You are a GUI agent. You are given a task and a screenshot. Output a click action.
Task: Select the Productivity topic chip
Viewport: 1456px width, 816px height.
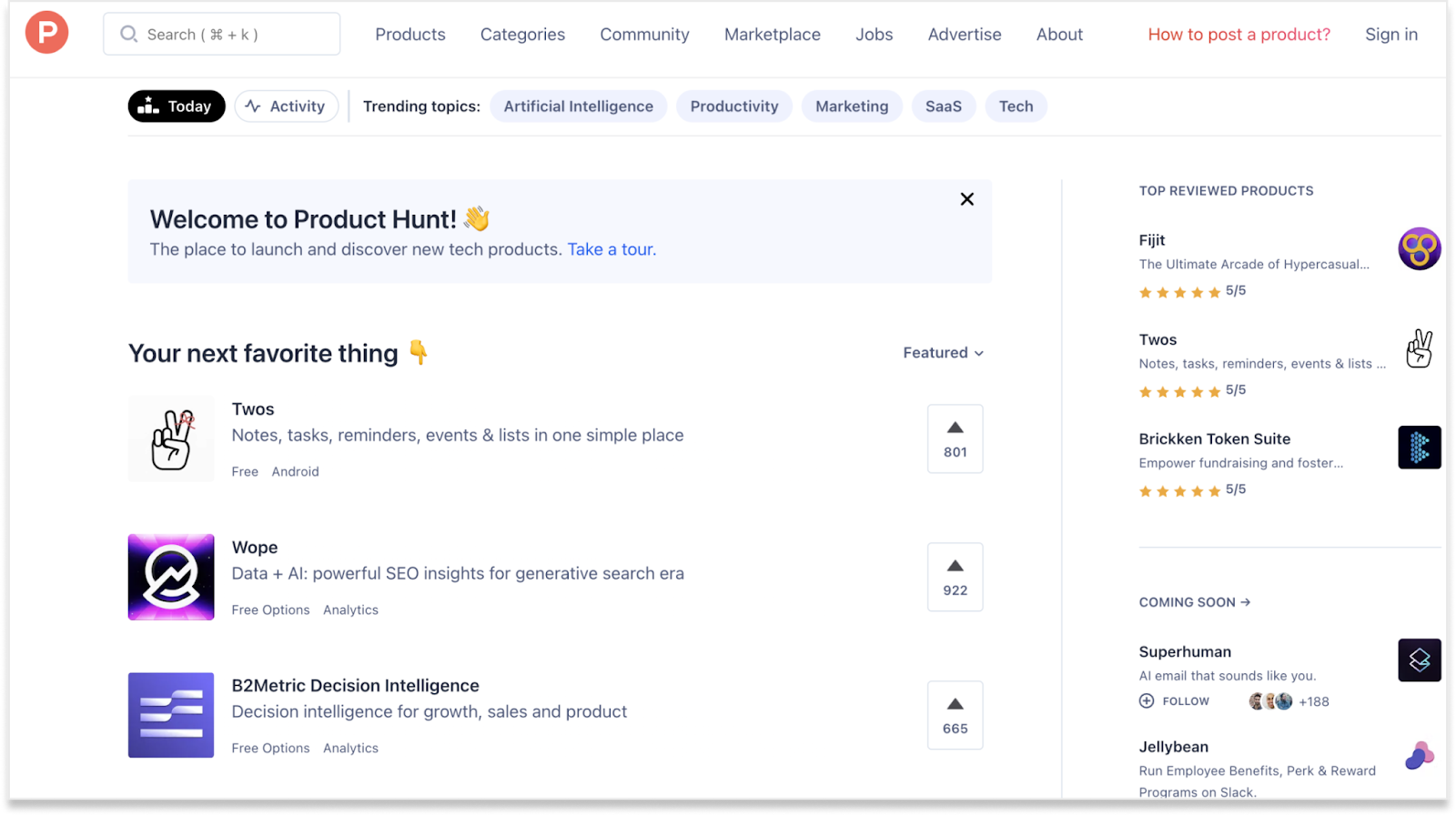point(734,106)
